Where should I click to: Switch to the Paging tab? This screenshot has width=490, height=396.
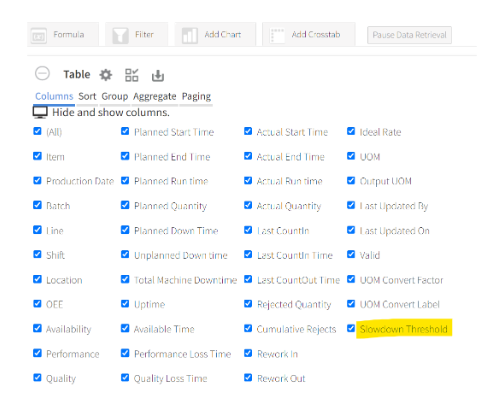pyautogui.click(x=196, y=97)
